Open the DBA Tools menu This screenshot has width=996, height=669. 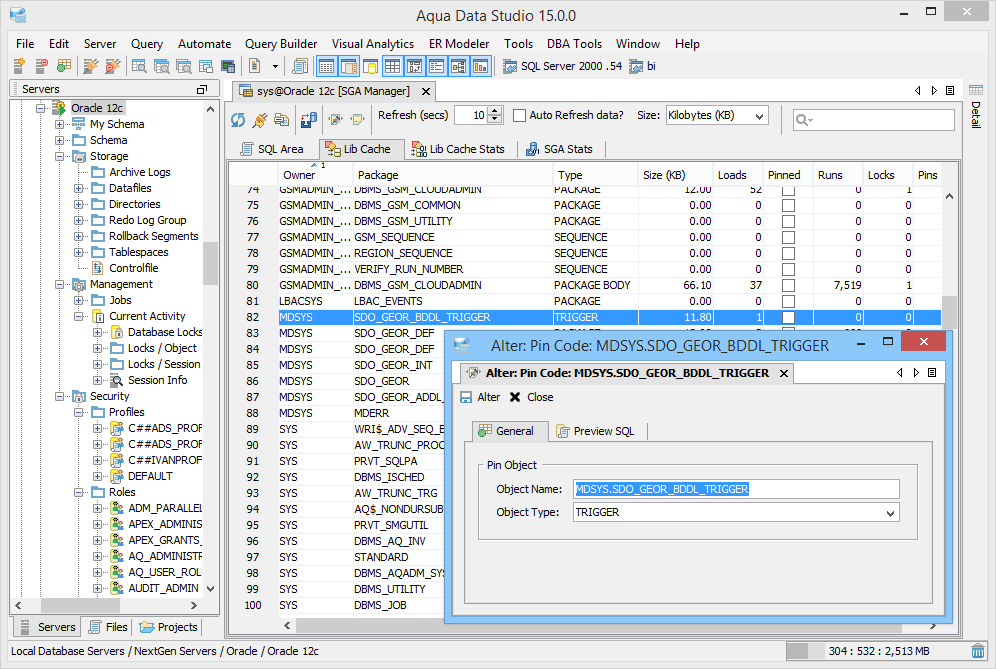574,44
